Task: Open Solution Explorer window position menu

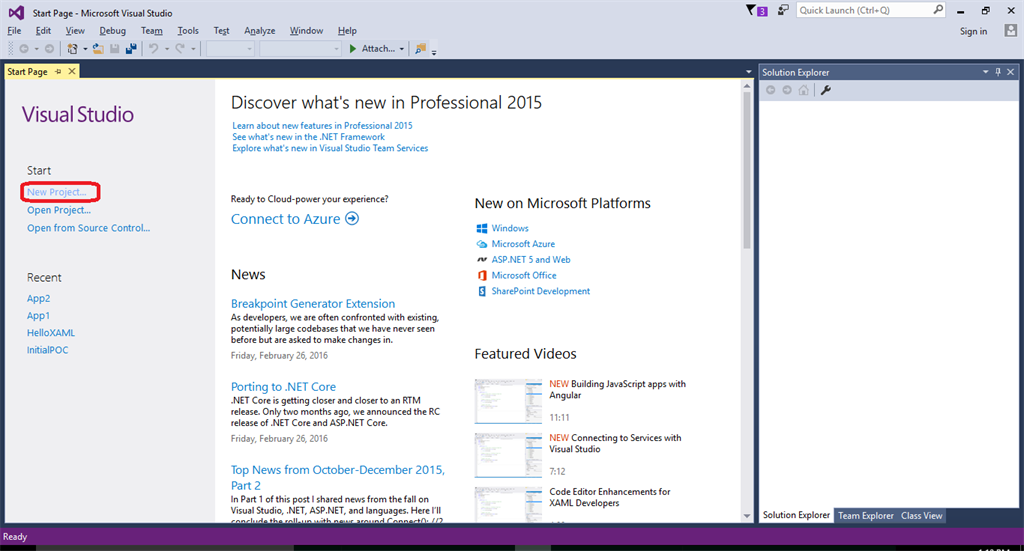Action: click(x=985, y=72)
